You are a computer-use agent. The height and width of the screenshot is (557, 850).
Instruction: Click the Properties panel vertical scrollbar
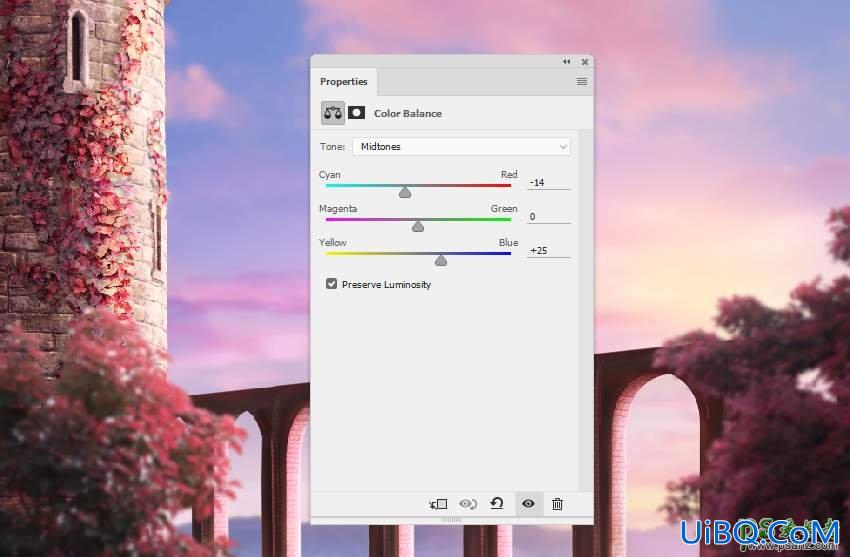585,310
